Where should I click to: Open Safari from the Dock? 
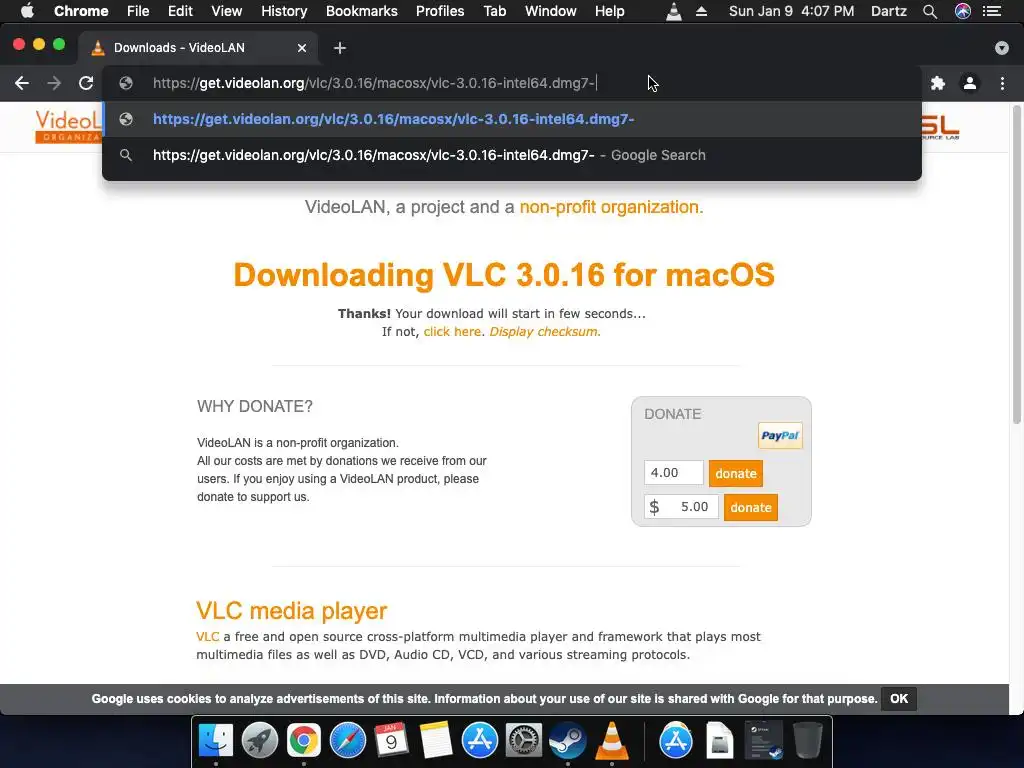point(347,741)
